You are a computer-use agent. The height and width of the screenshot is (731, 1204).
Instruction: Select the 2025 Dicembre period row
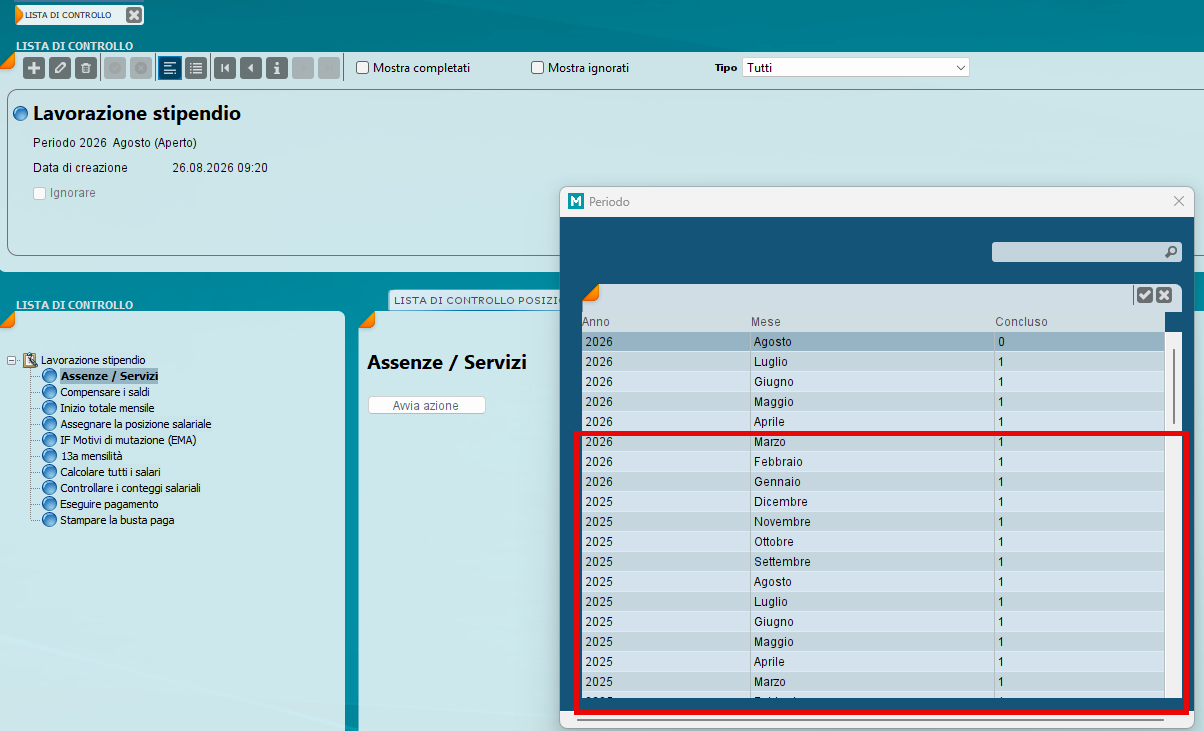pos(873,502)
